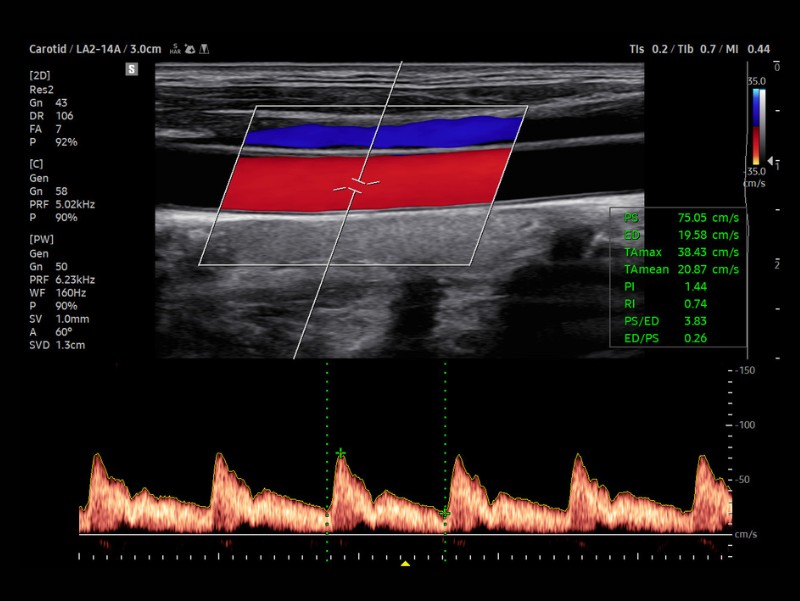
Task: Click the red-filled carotid artery lumen
Action: point(365,180)
